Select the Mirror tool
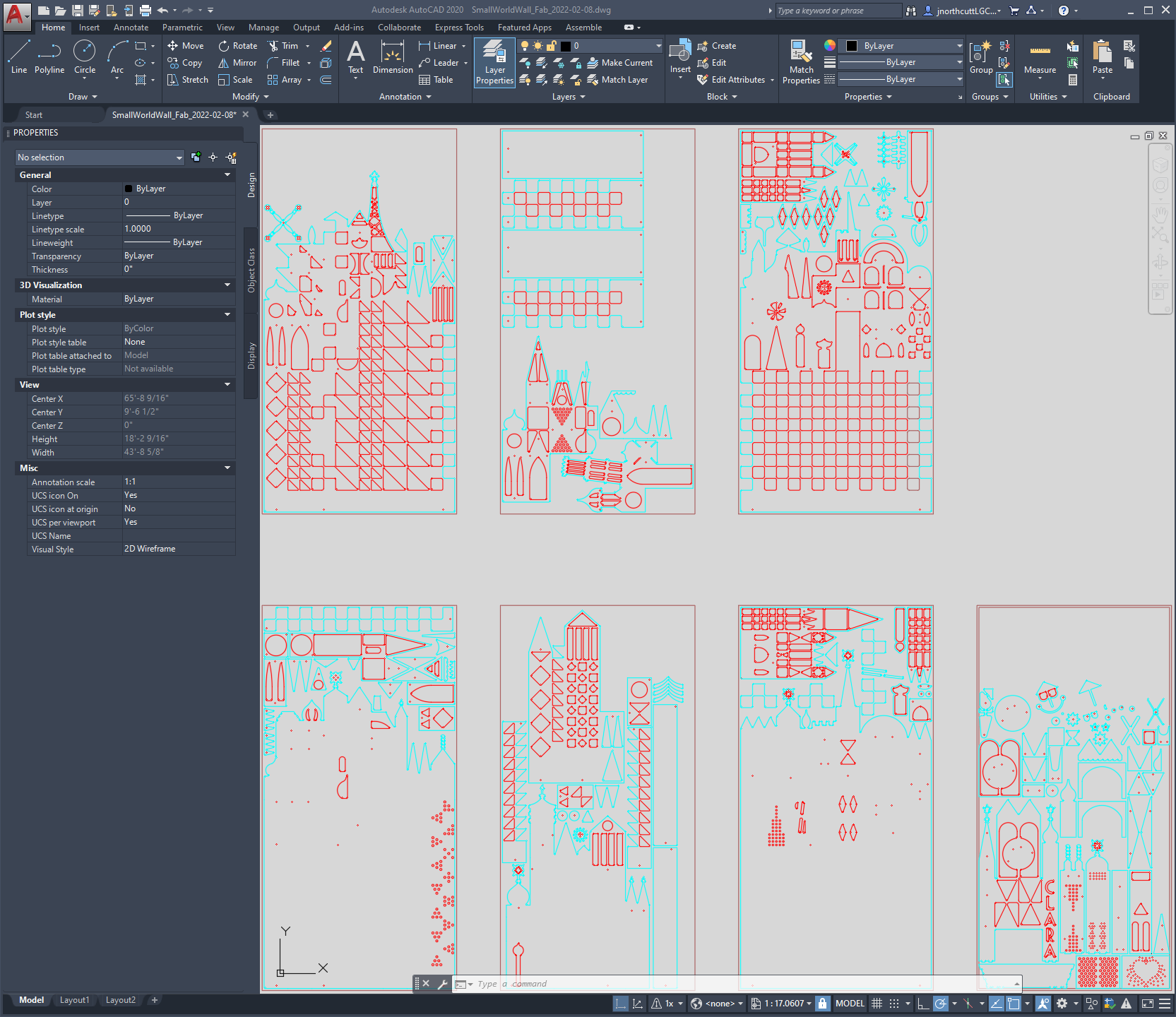This screenshot has width=1176, height=1017. click(237, 62)
